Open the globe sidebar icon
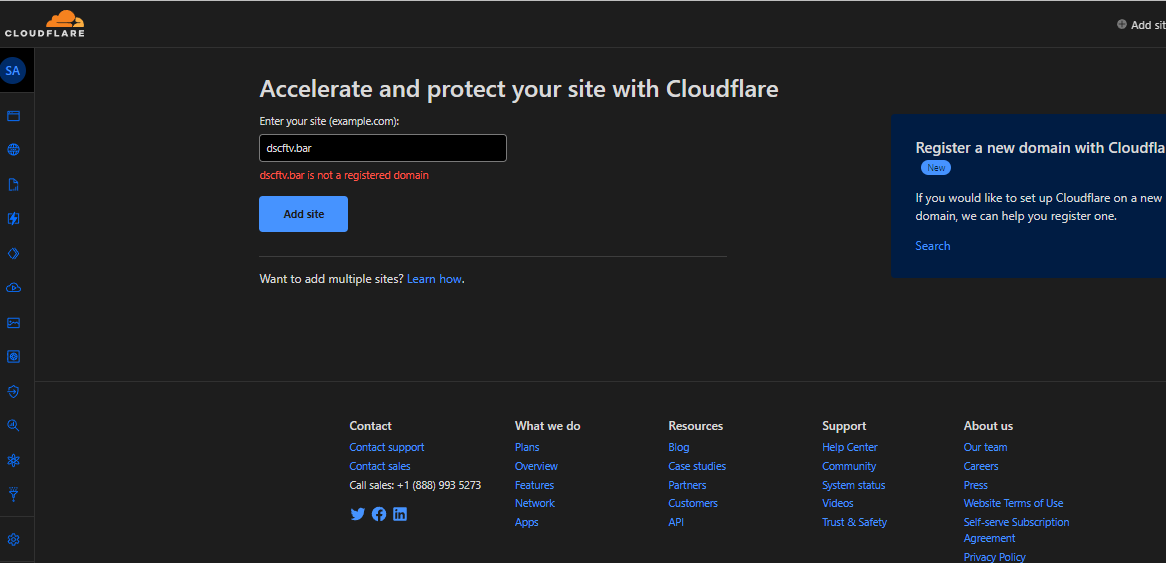 pos(13,150)
